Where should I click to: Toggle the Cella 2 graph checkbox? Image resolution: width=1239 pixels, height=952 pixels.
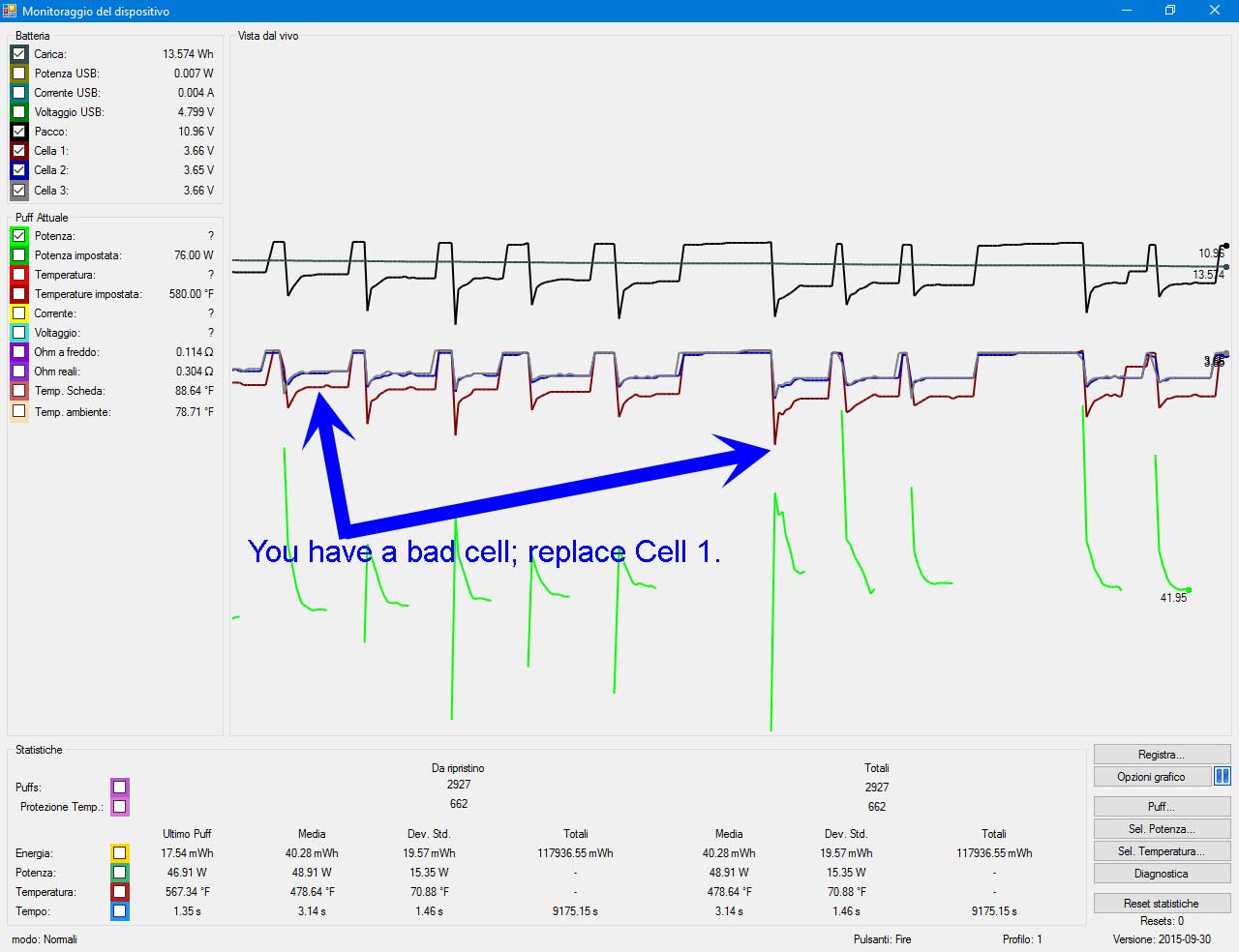pos(19,170)
